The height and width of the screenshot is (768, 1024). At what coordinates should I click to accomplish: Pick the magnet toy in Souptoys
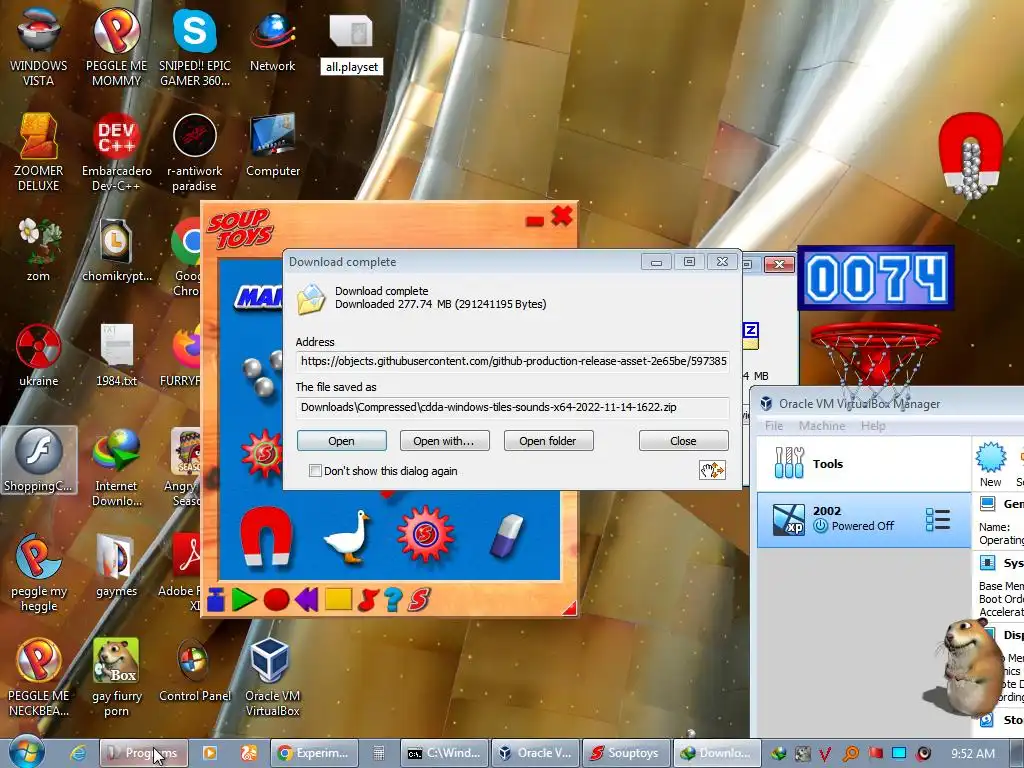click(266, 536)
